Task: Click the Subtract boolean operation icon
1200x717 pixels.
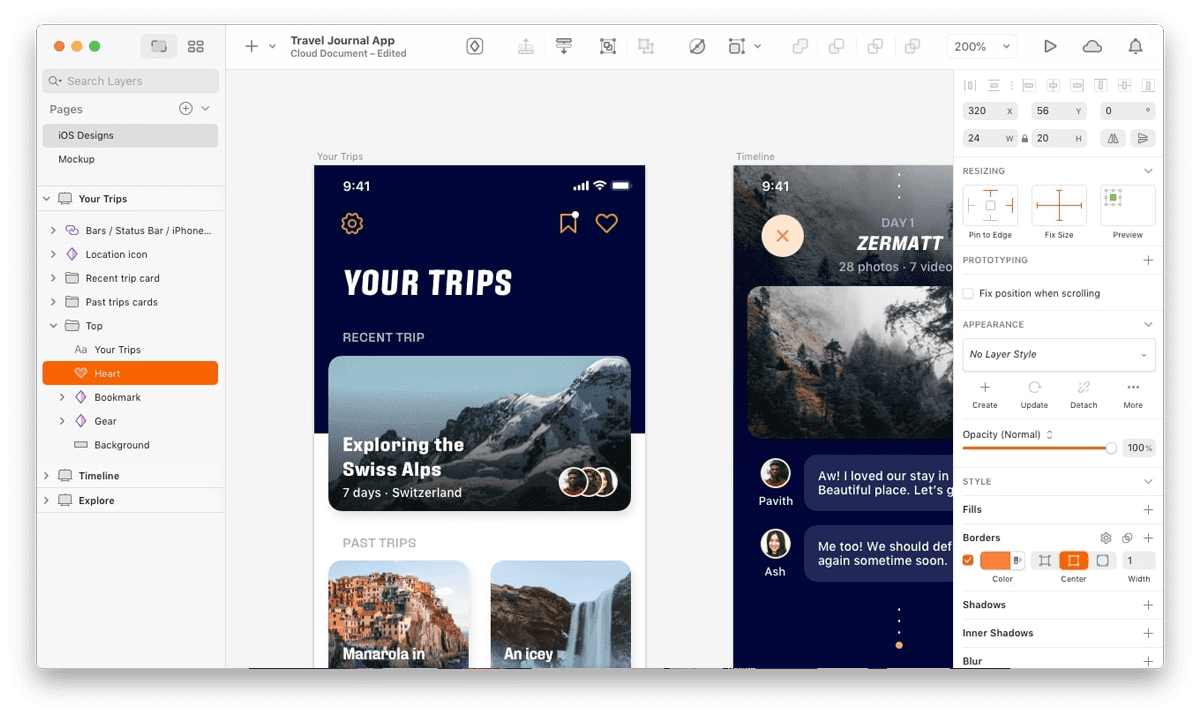Action: (x=837, y=46)
